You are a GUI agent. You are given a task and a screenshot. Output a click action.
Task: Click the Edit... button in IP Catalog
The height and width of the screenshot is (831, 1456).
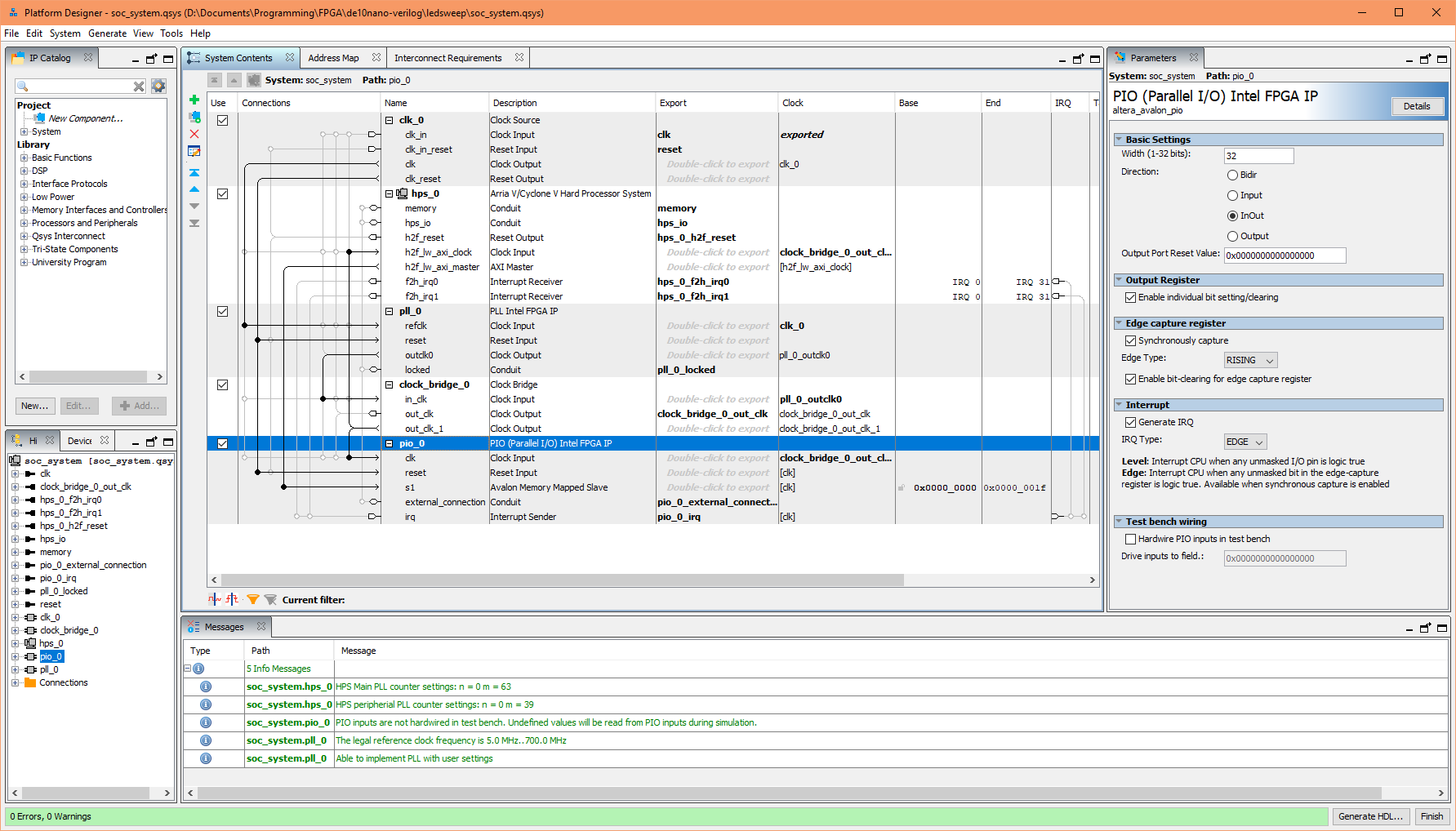tap(78, 406)
